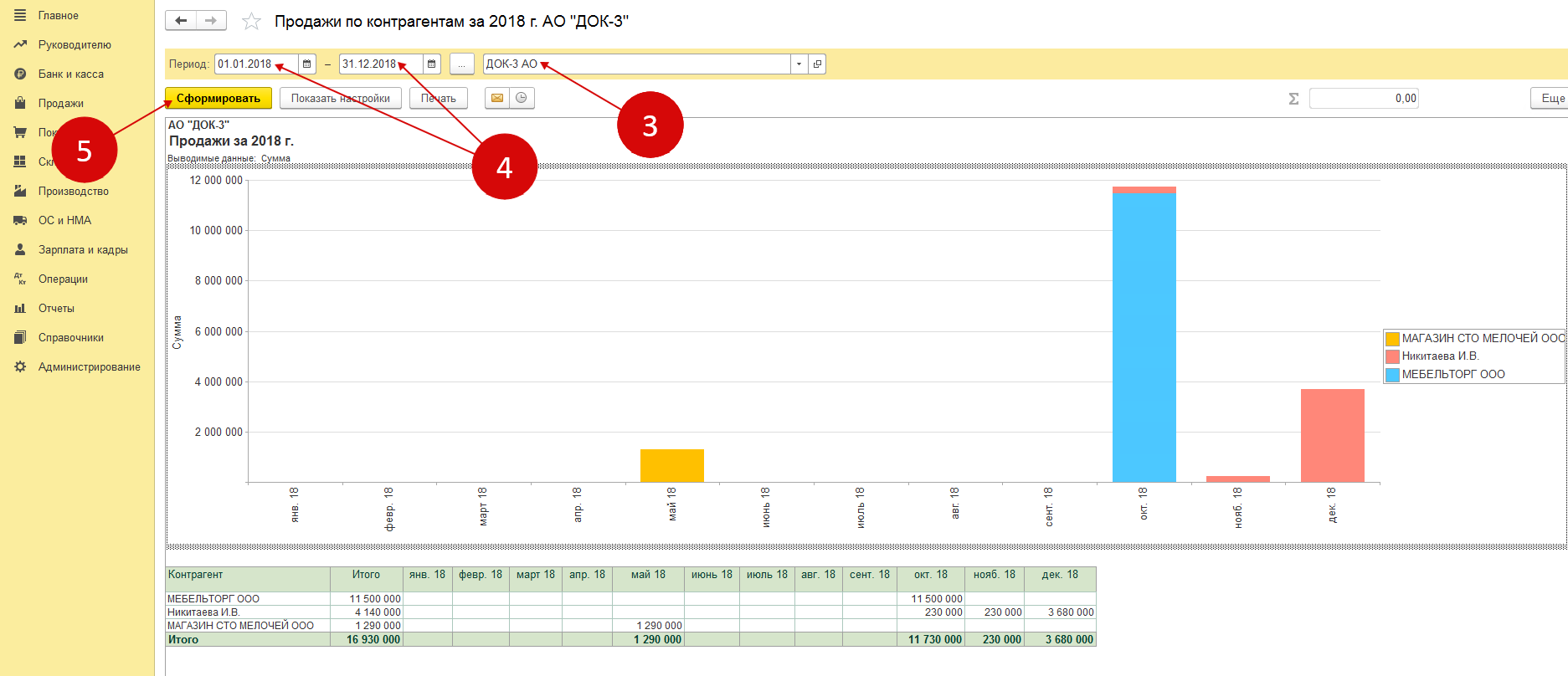
Task: Click the Печать button
Action: tap(439, 98)
